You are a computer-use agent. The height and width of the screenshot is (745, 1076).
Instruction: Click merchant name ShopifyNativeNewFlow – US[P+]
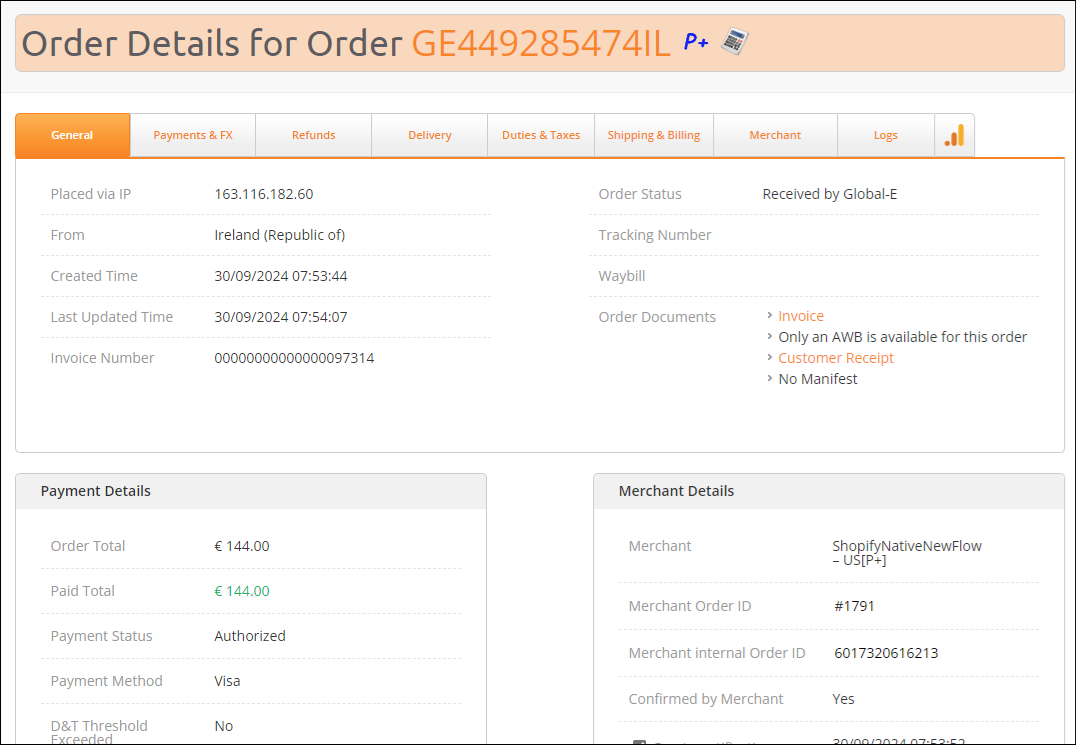(907, 553)
